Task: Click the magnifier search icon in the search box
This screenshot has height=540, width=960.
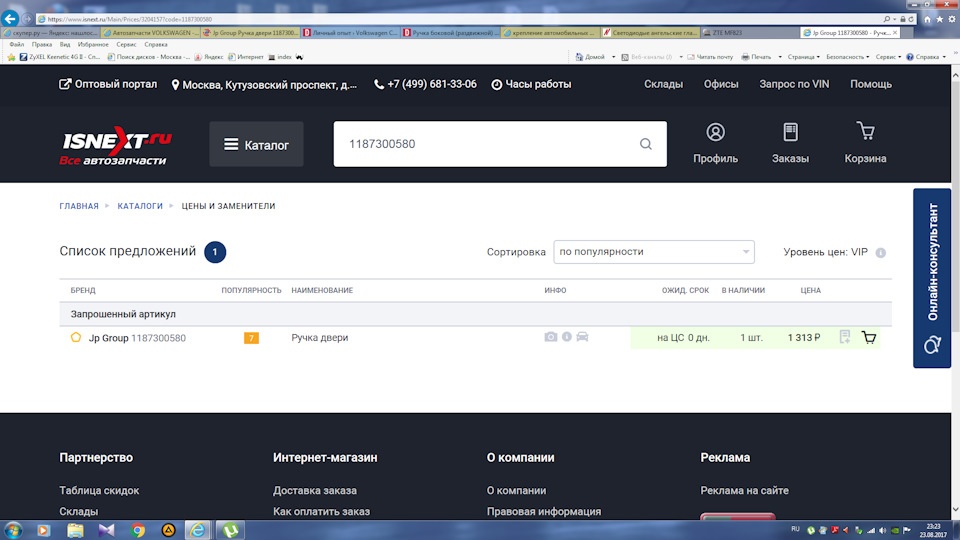Action: [646, 144]
